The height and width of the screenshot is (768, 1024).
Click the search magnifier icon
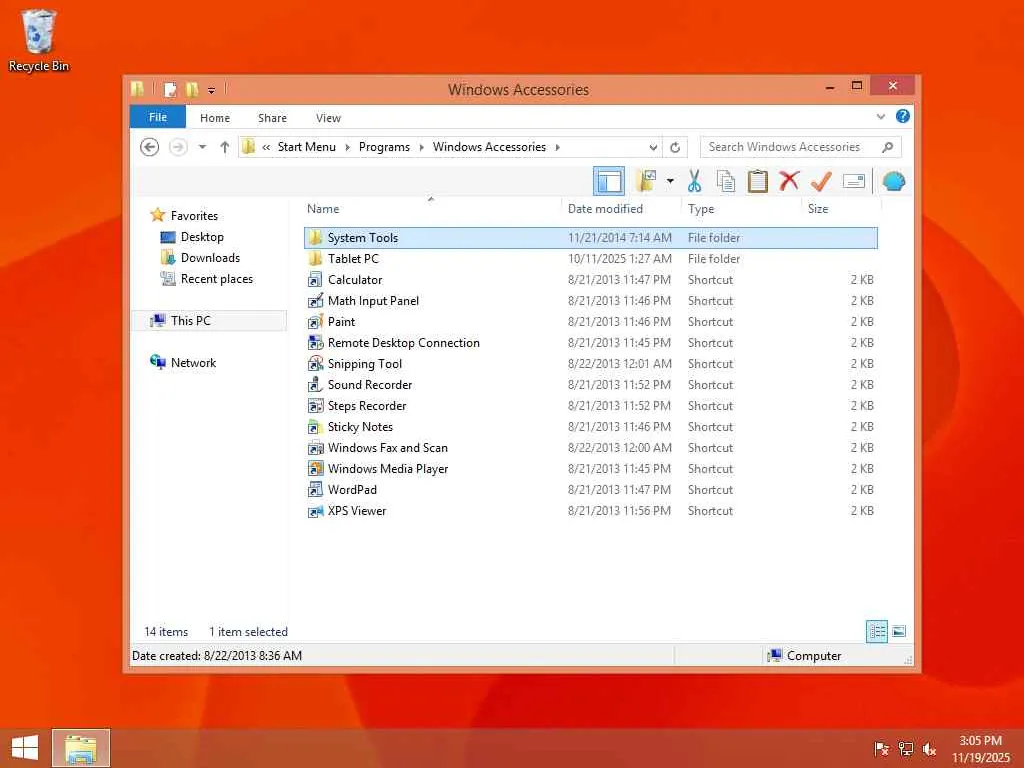[x=887, y=147]
